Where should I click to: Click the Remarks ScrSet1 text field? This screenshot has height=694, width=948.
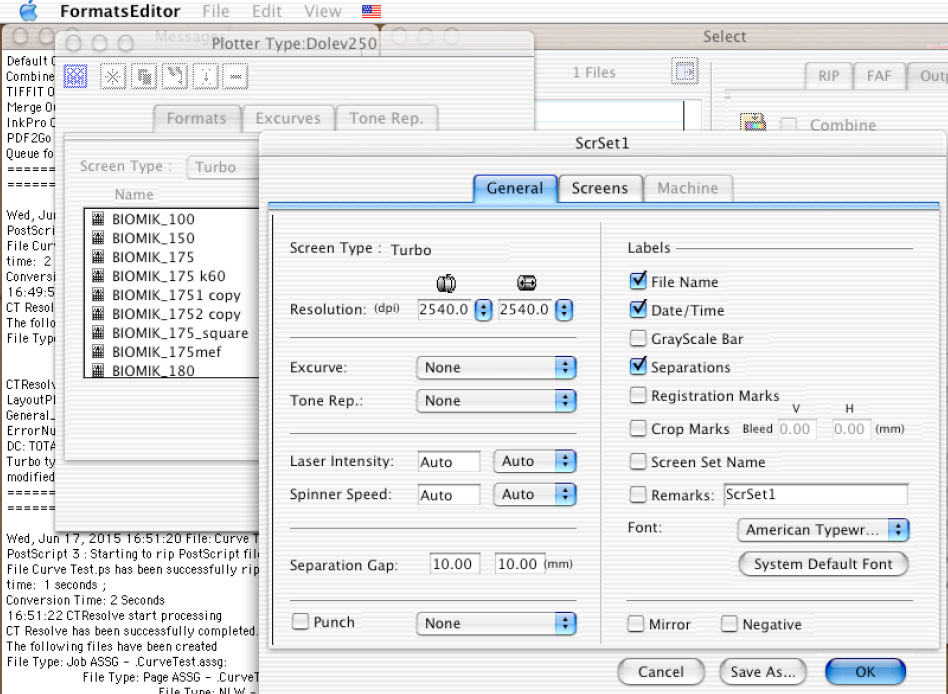pos(816,494)
